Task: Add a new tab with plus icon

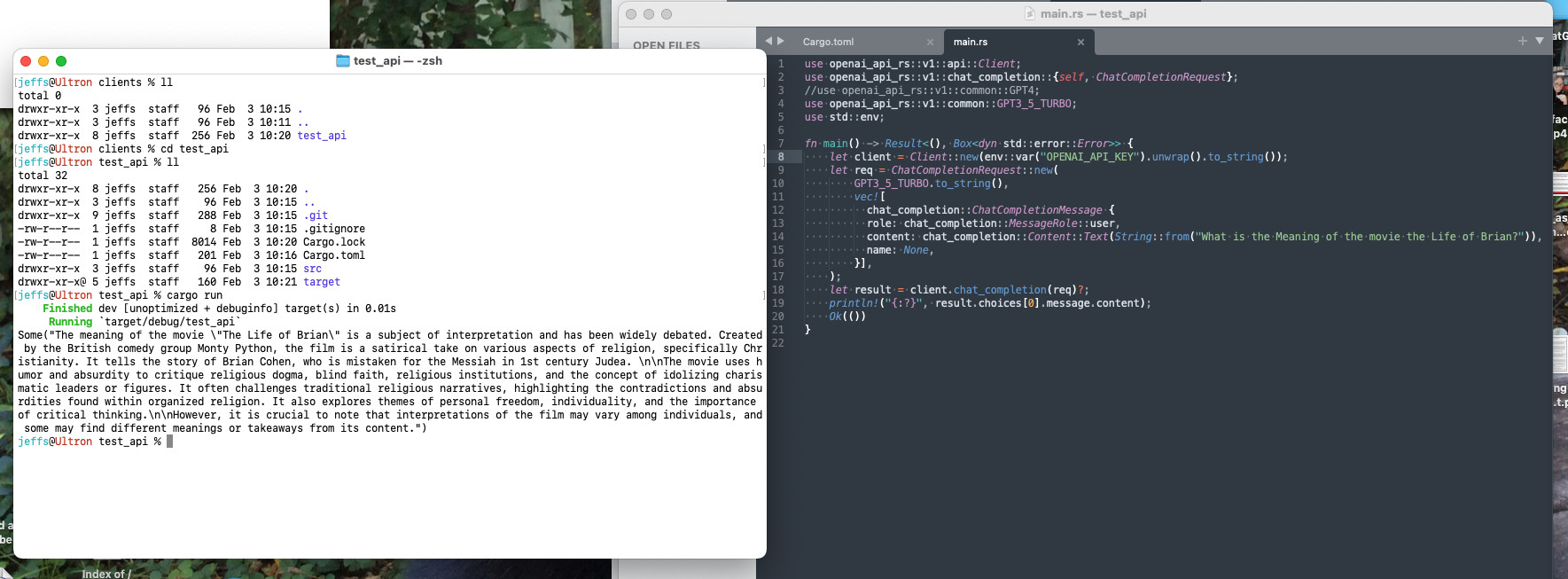Action: coord(1523,41)
